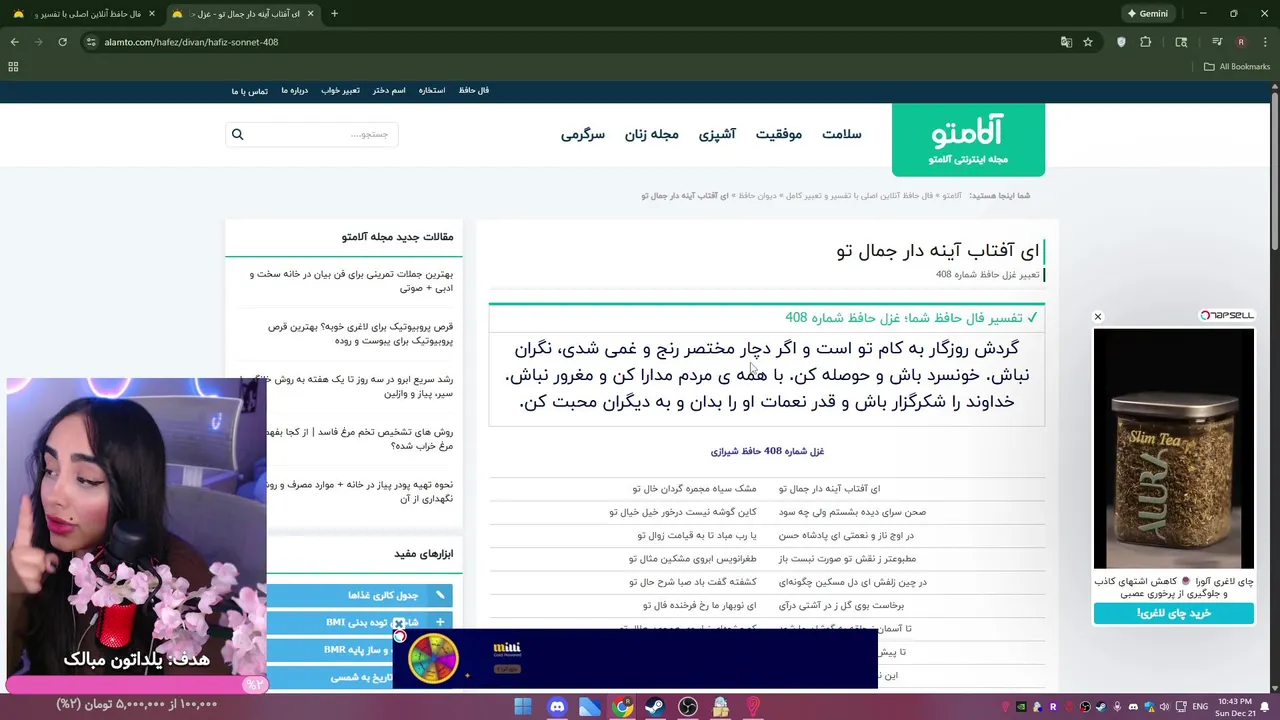The height and width of the screenshot is (720, 1280).
Task: Close the فال حافظ آنلاین tab
Action: tap(152, 13)
